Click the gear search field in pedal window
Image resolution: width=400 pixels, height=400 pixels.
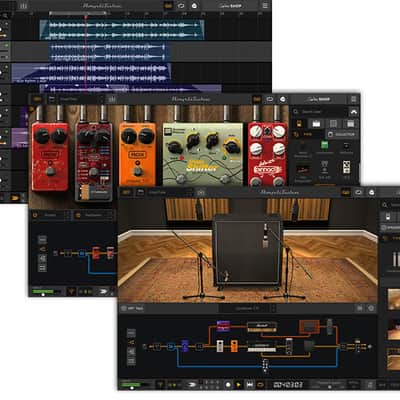(319, 112)
